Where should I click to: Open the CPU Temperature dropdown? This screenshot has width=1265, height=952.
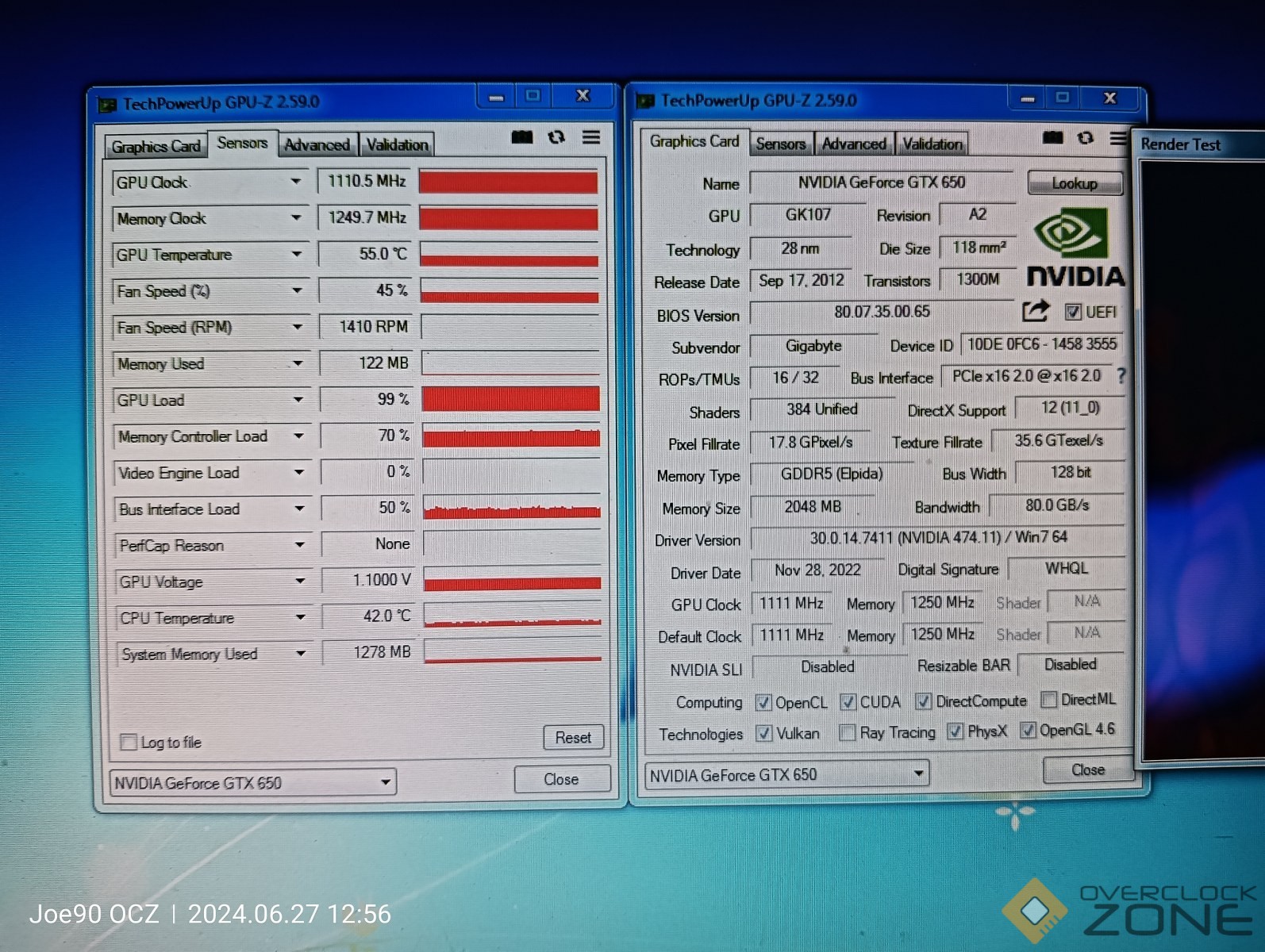click(x=301, y=617)
